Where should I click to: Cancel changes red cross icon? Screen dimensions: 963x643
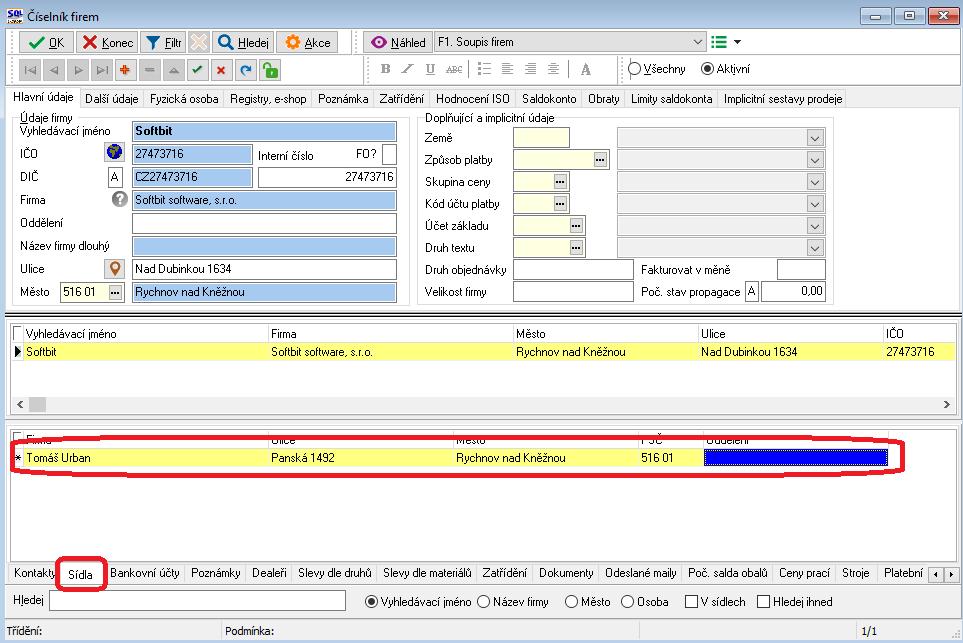coord(221,70)
